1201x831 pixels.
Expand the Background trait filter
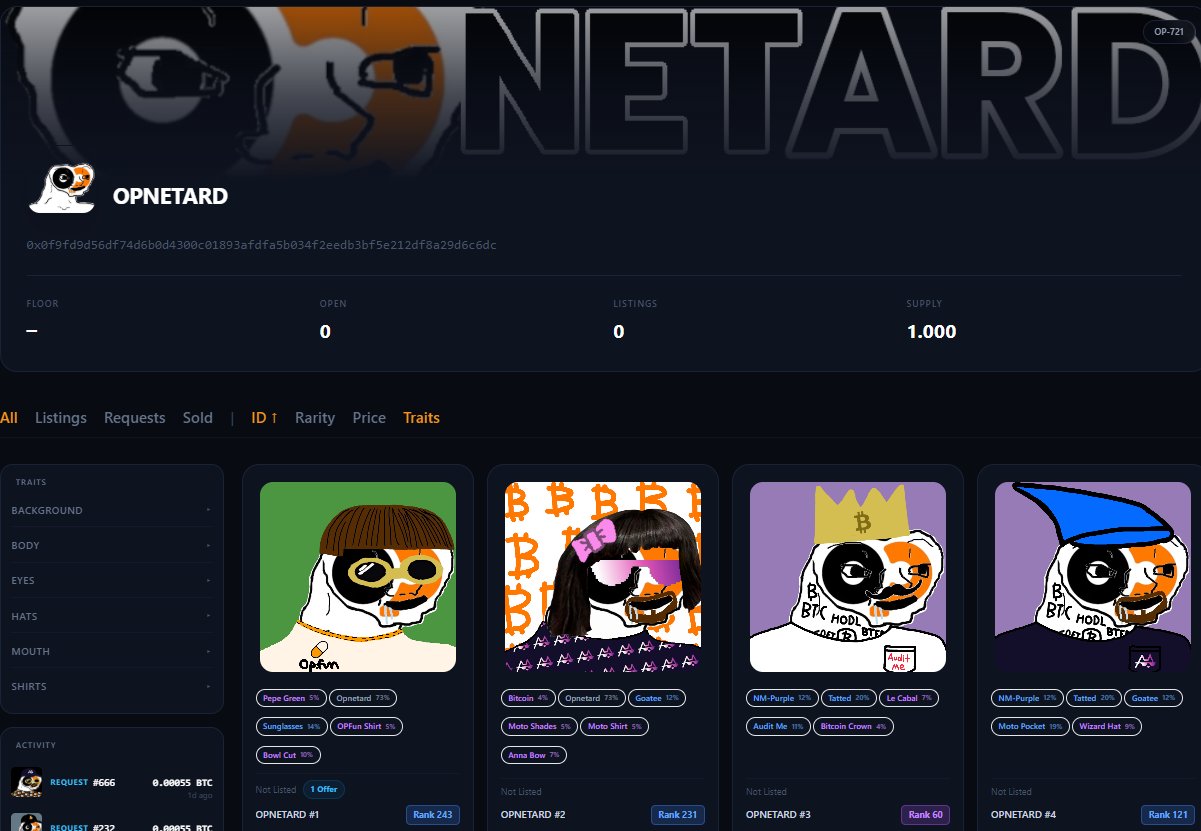click(x=112, y=510)
